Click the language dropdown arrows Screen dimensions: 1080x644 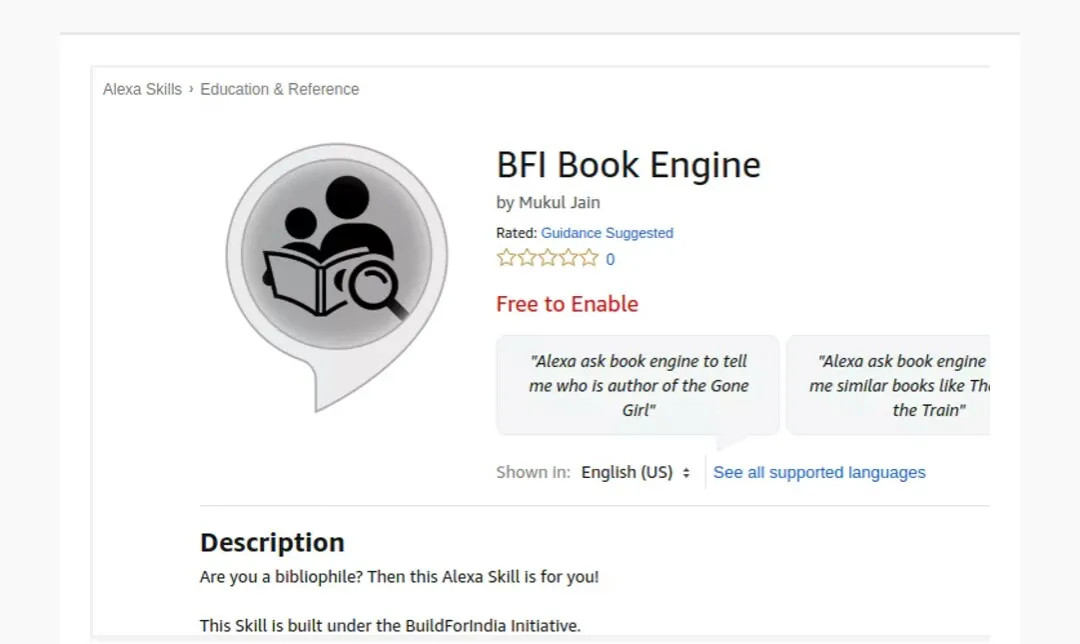[x=686, y=473]
